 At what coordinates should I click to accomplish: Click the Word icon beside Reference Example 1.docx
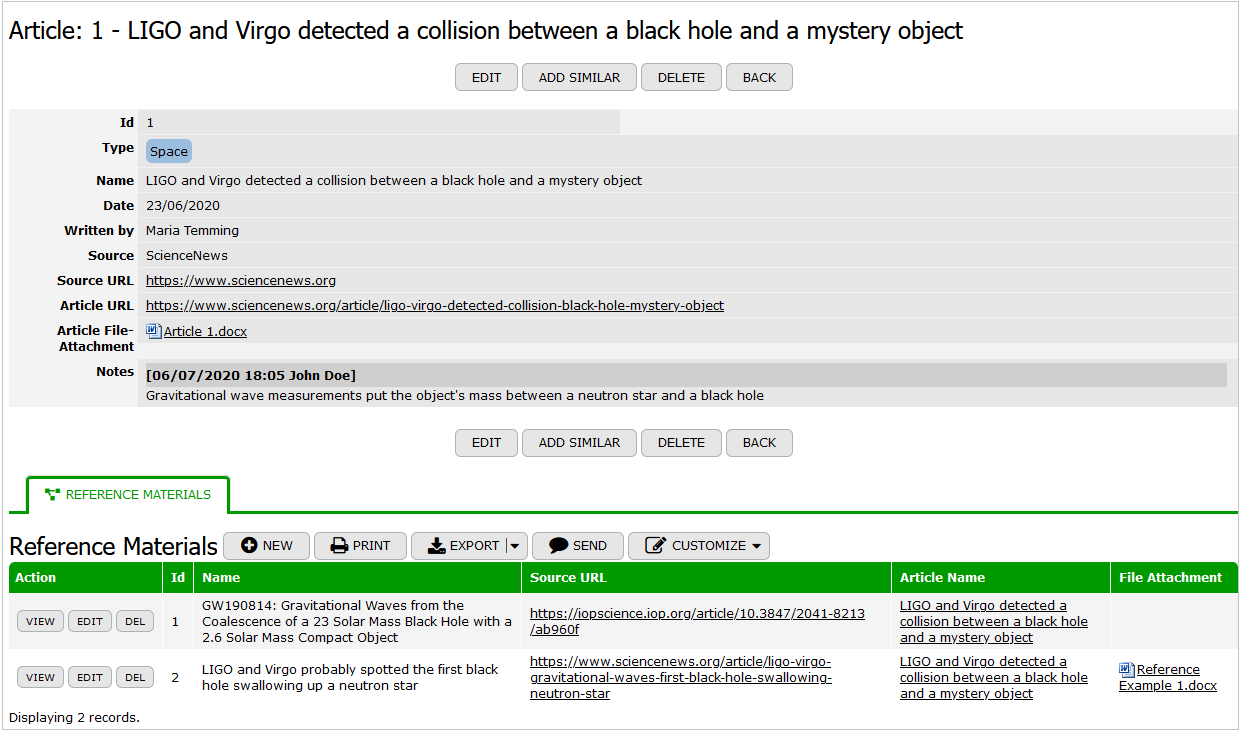click(x=1127, y=669)
